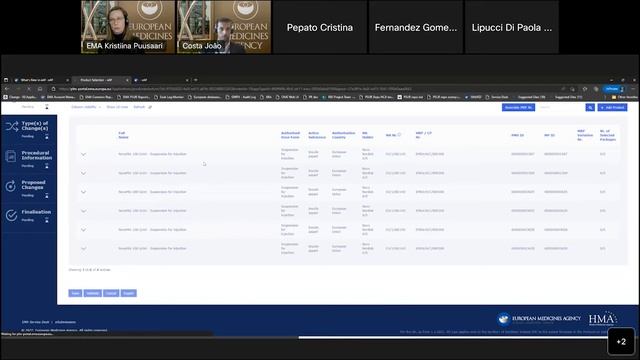Open the Other favorites bookmarks folder
The width and height of the screenshot is (640, 360).
624,97
